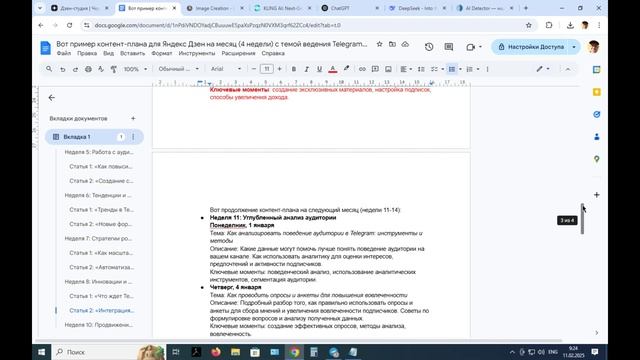The image size is (640, 360).
Task: Click the search menus magnifier icon
Action: pyautogui.click(x=49, y=69)
